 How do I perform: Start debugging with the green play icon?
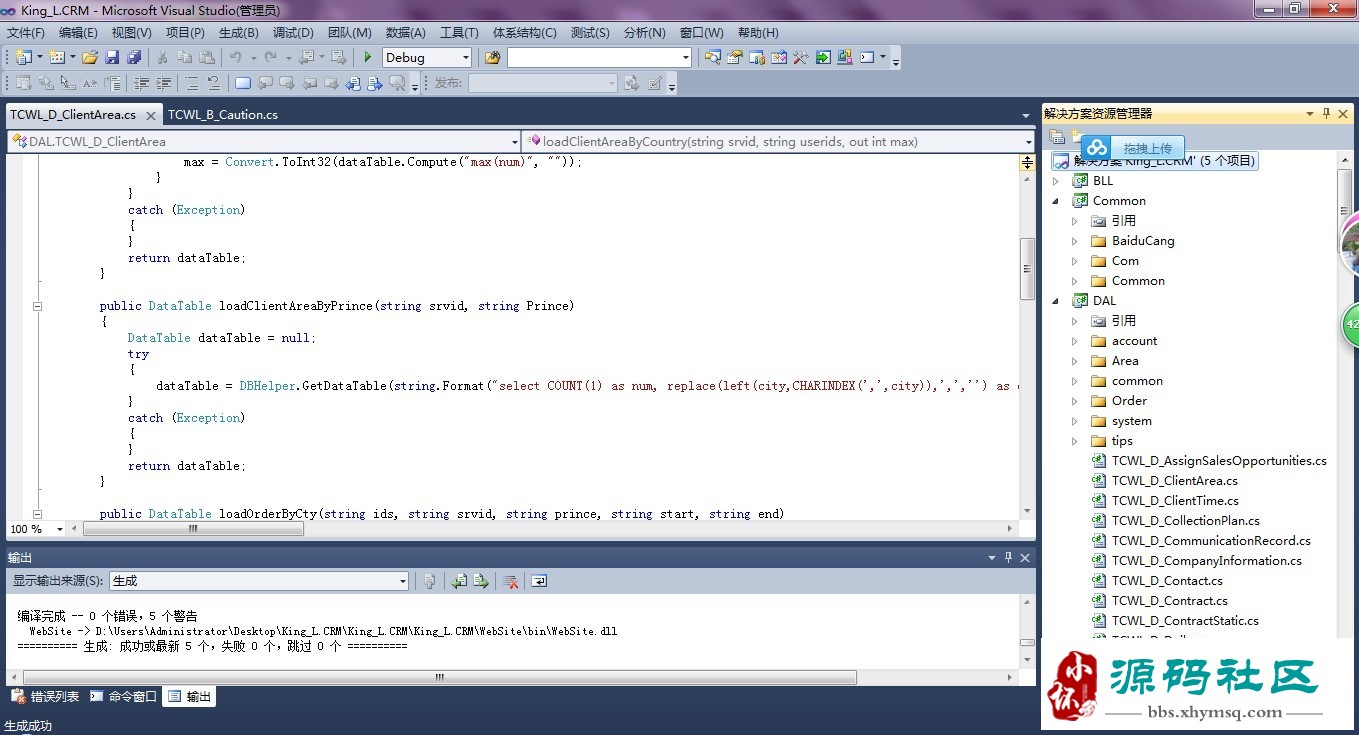point(368,57)
